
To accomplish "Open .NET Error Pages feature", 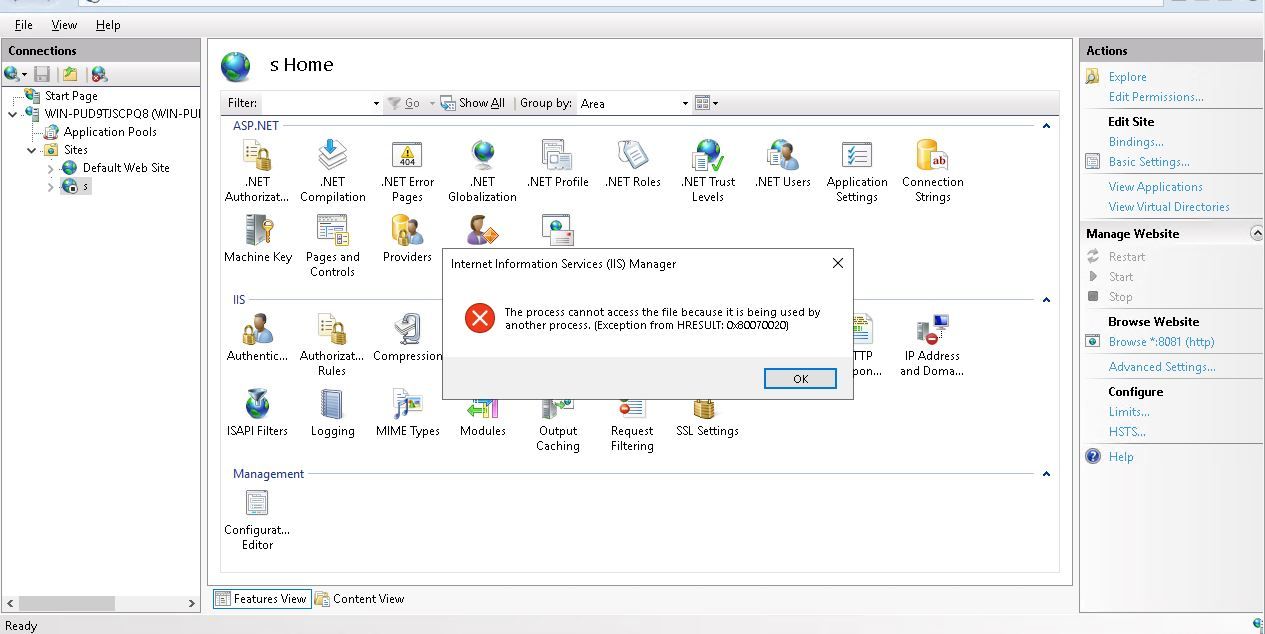I will (x=407, y=171).
